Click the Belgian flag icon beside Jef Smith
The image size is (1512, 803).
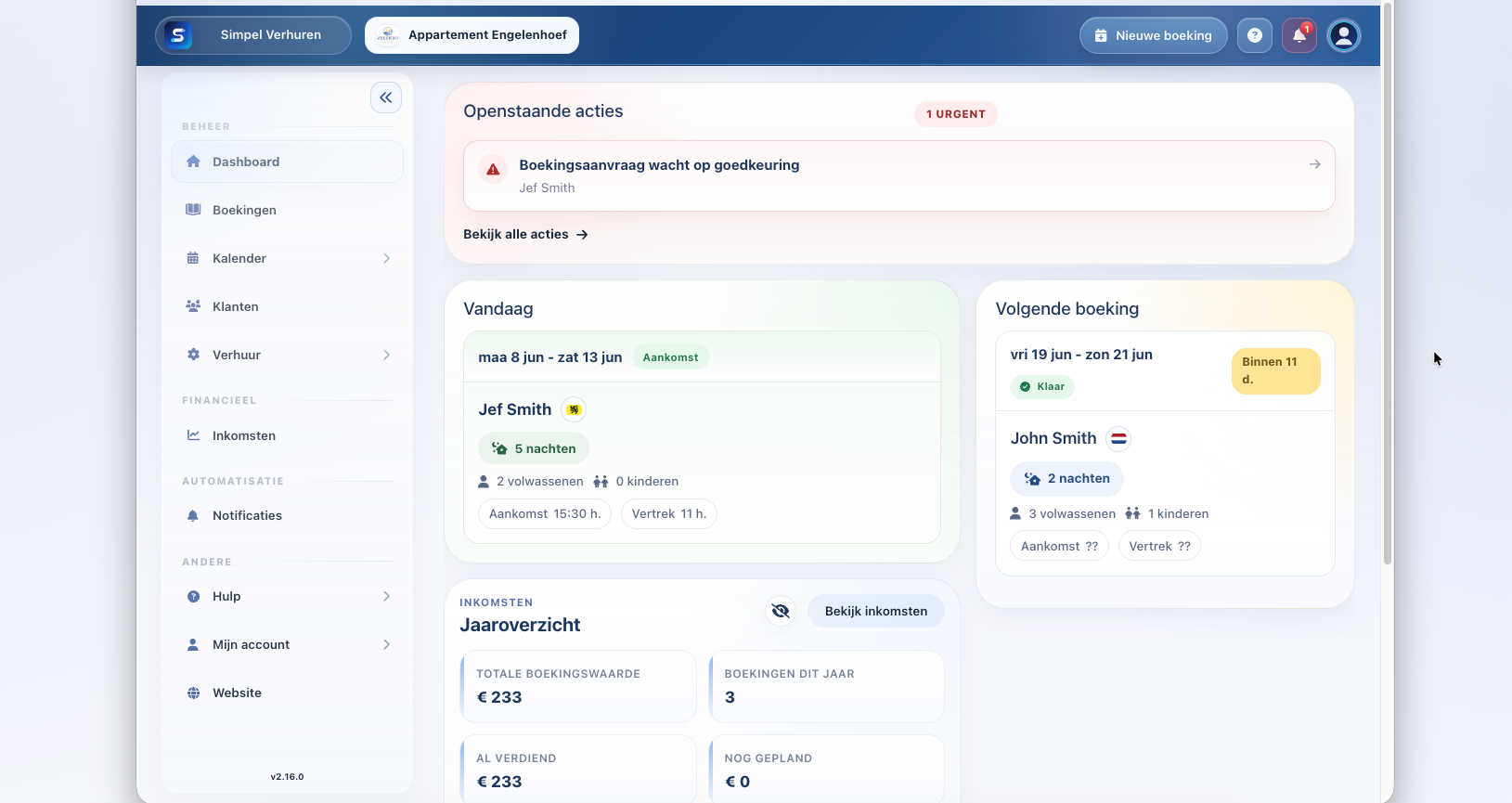tap(575, 409)
